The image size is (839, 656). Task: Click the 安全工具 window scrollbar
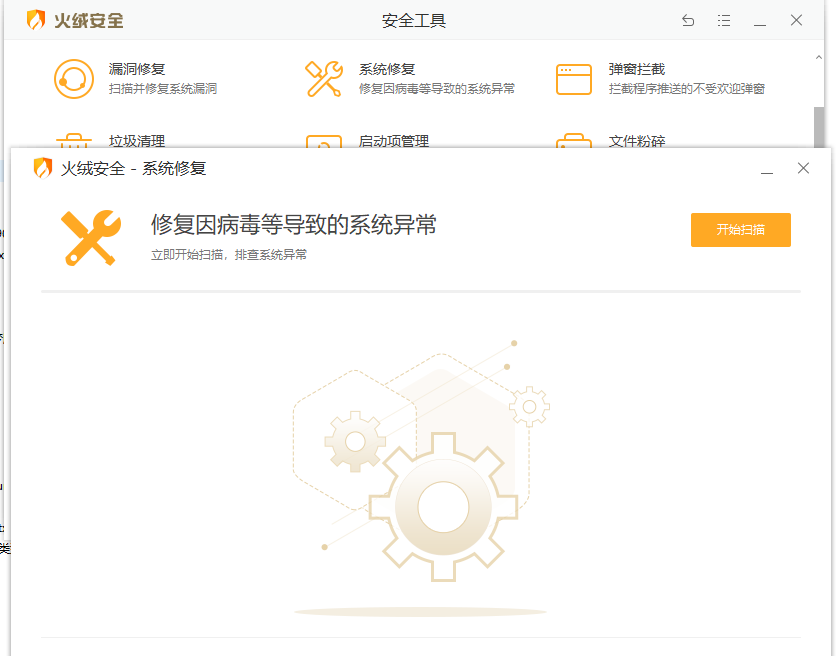(x=819, y=125)
